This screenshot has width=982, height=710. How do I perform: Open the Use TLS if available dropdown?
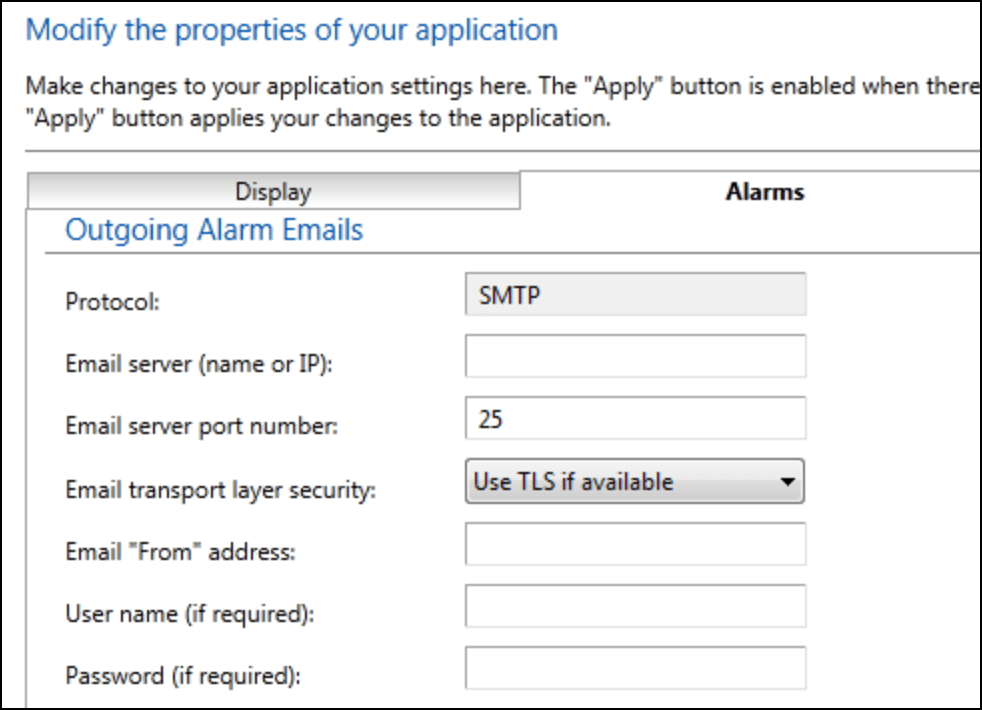coord(620,482)
